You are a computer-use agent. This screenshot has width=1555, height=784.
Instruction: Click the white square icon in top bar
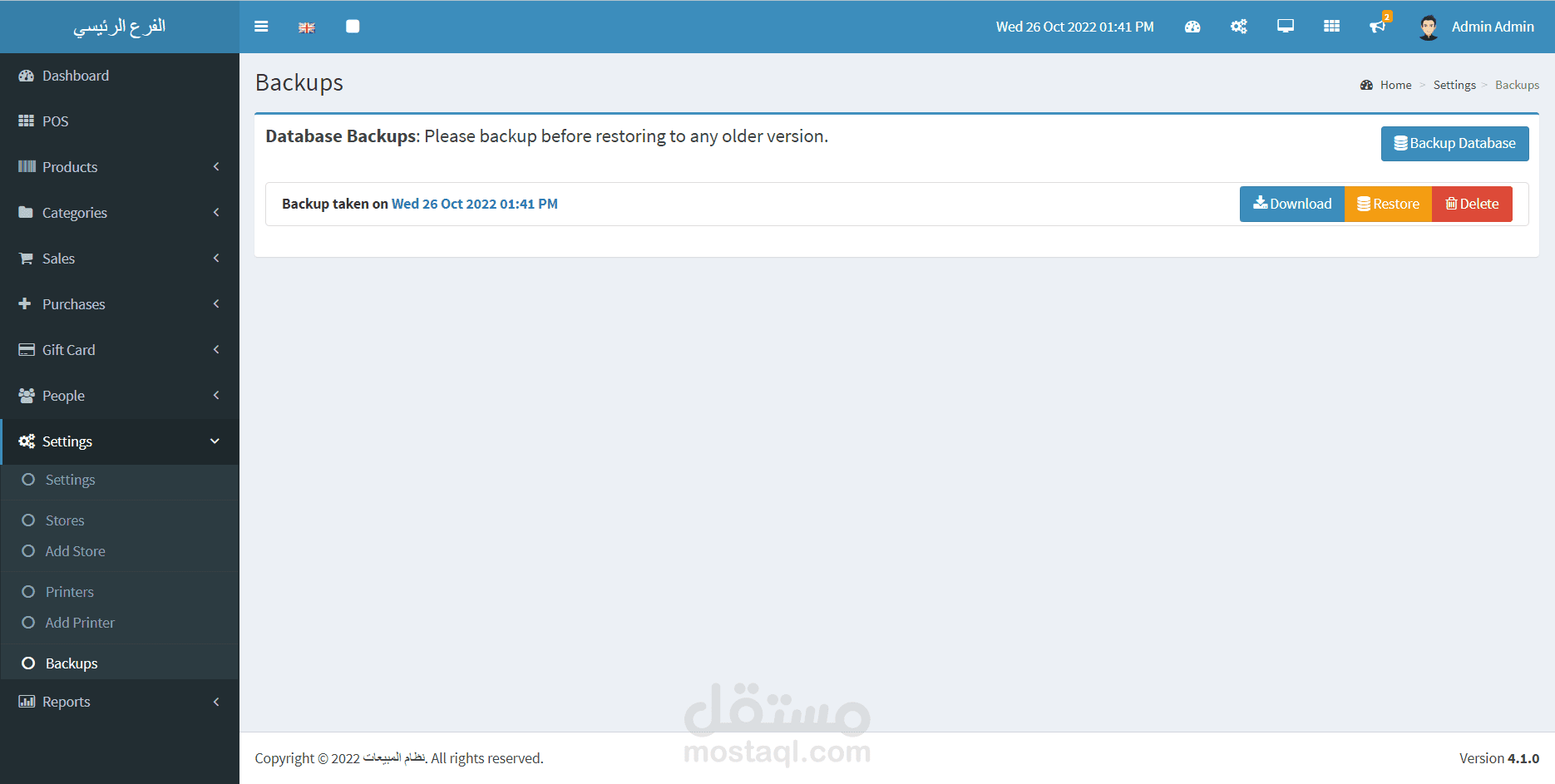click(353, 27)
